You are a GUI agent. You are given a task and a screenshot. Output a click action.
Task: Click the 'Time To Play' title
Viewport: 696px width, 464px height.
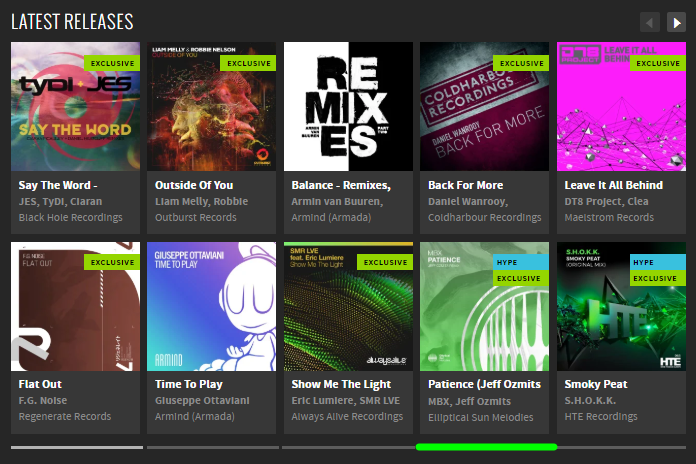(x=189, y=384)
